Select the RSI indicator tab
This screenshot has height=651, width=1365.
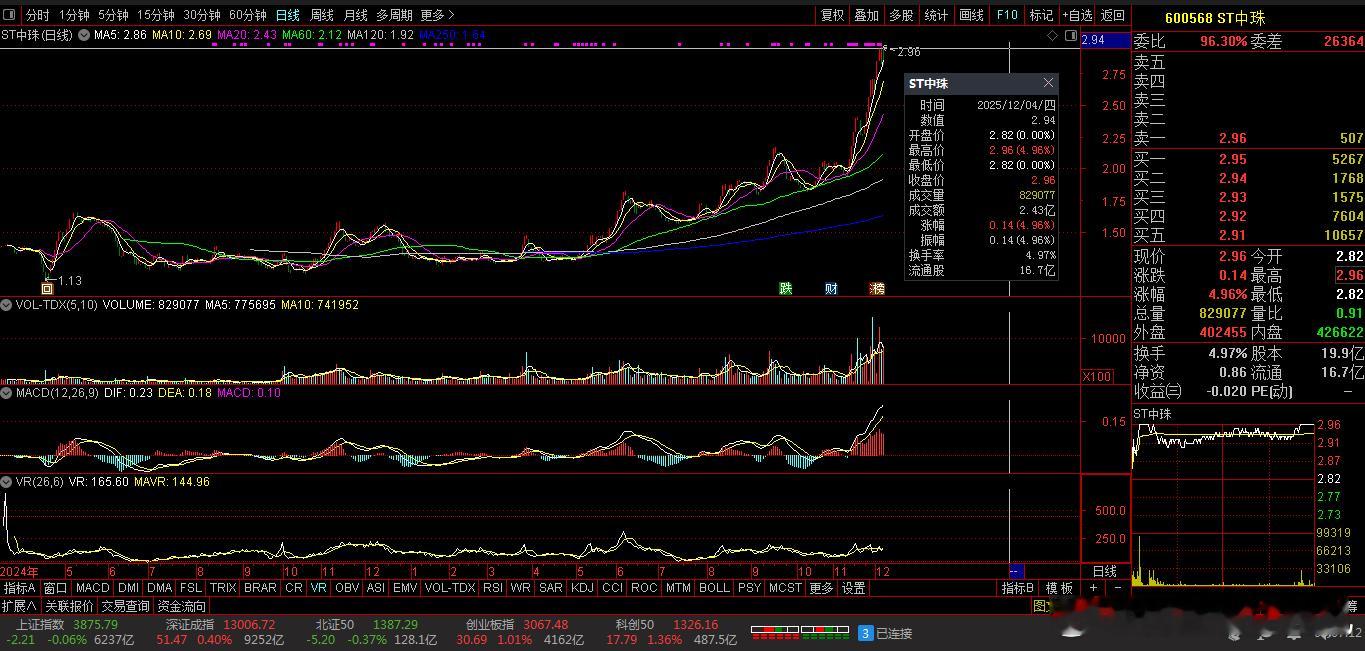coord(493,588)
